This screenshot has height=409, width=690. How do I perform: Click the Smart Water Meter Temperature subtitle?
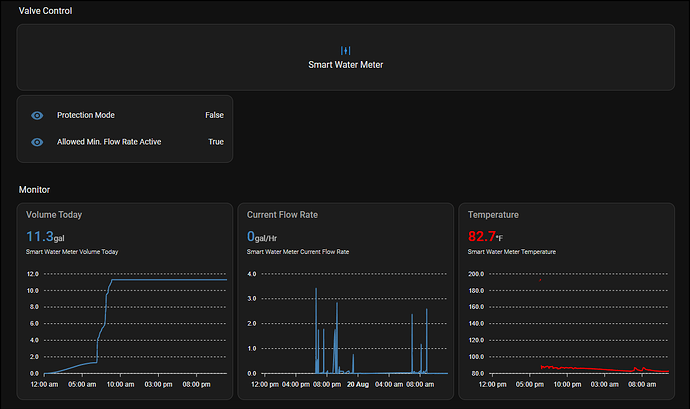click(511, 252)
